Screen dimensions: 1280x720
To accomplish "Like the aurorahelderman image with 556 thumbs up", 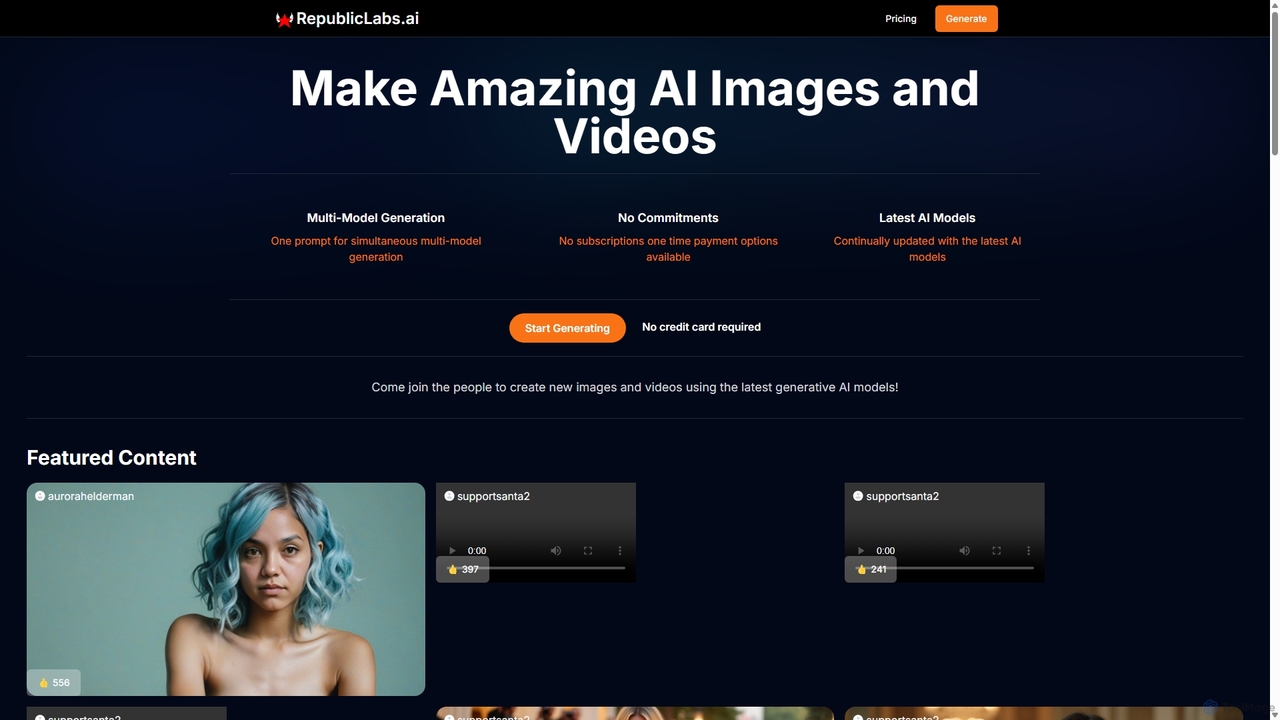I will pos(54,682).
